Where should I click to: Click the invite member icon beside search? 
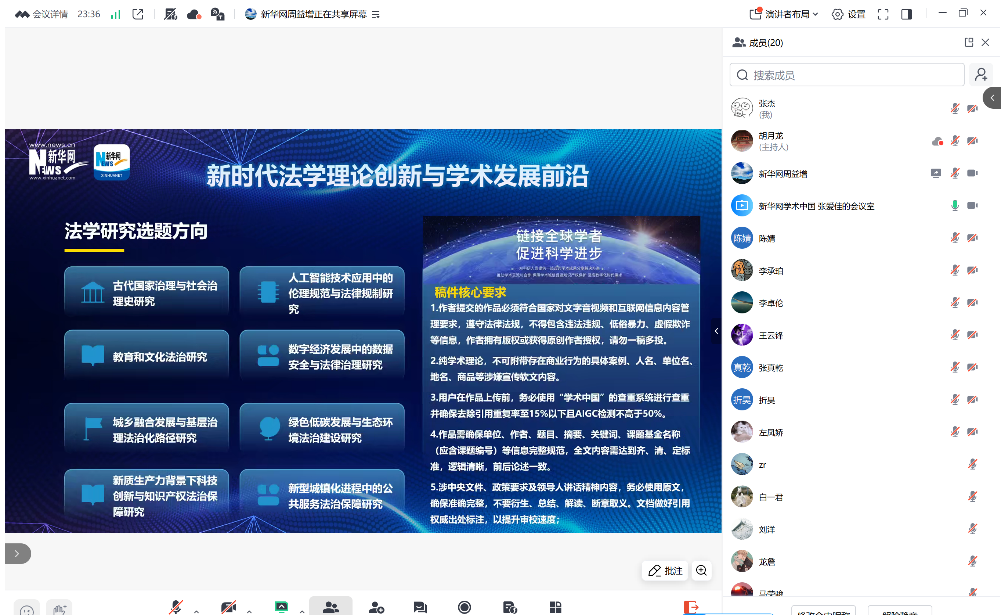(x=981, y=75)
